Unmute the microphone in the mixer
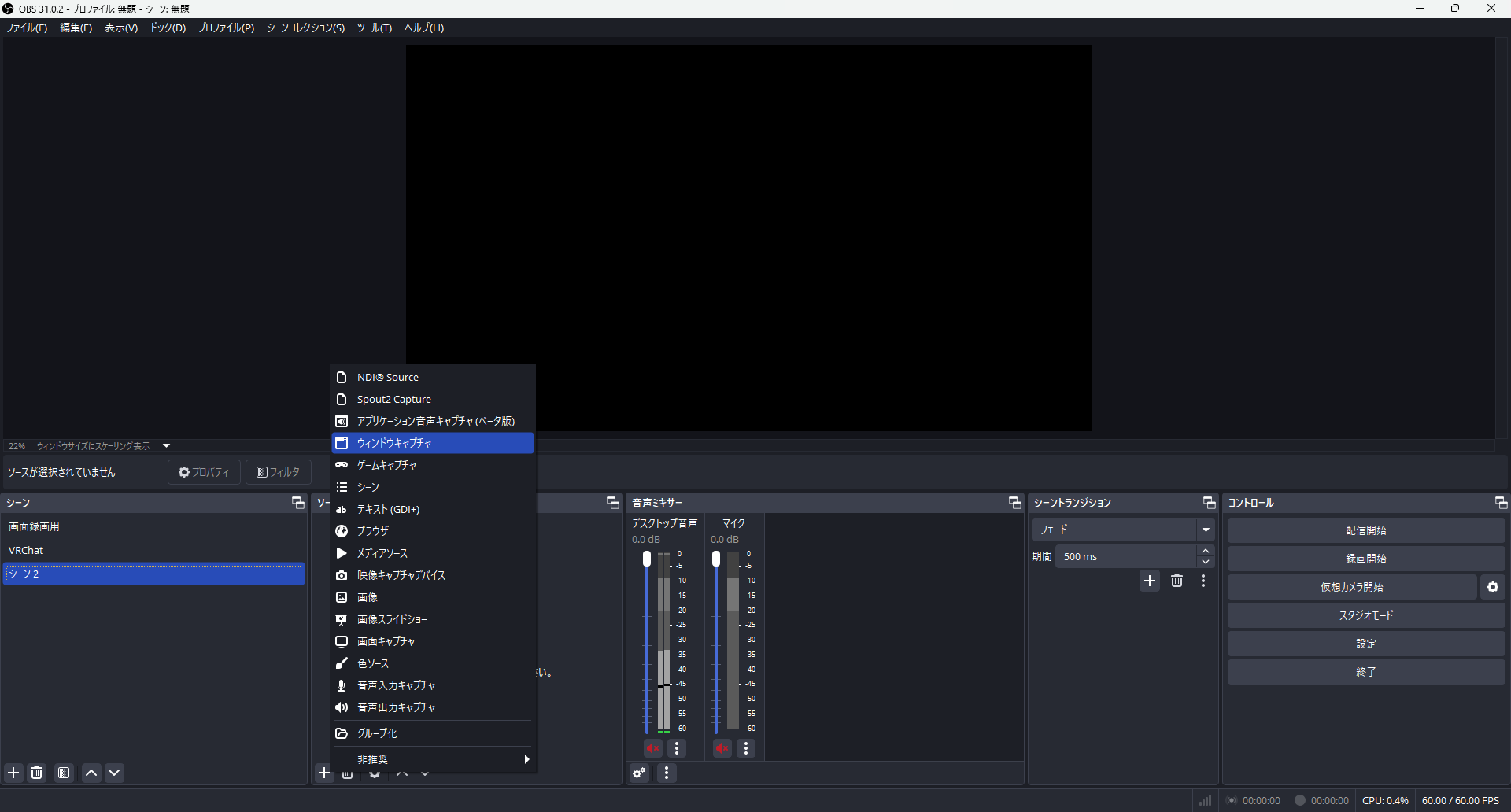 tap(722, 748)
